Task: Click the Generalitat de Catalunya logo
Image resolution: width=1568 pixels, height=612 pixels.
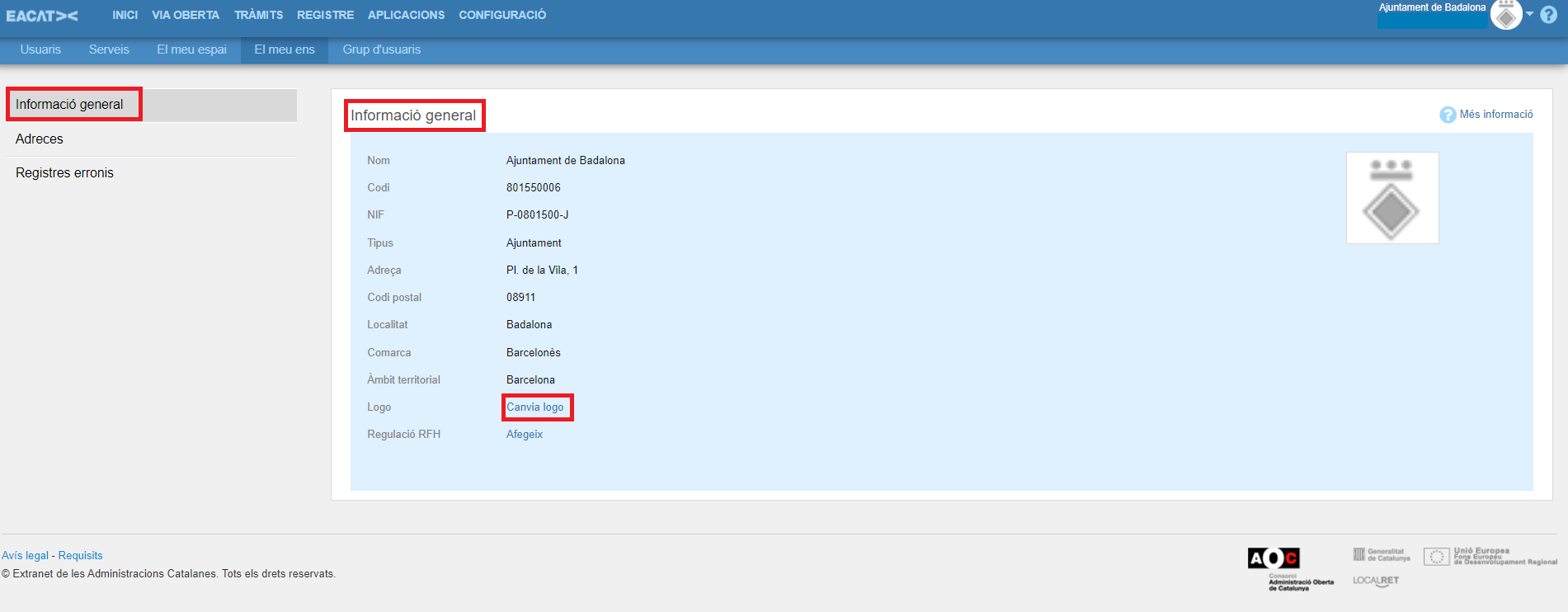Action: coord(1382,555)
